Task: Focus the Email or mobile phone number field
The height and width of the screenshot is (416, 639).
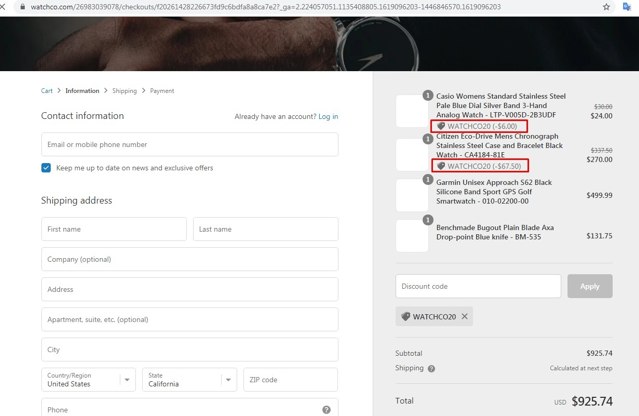Action: coord(189,144)
